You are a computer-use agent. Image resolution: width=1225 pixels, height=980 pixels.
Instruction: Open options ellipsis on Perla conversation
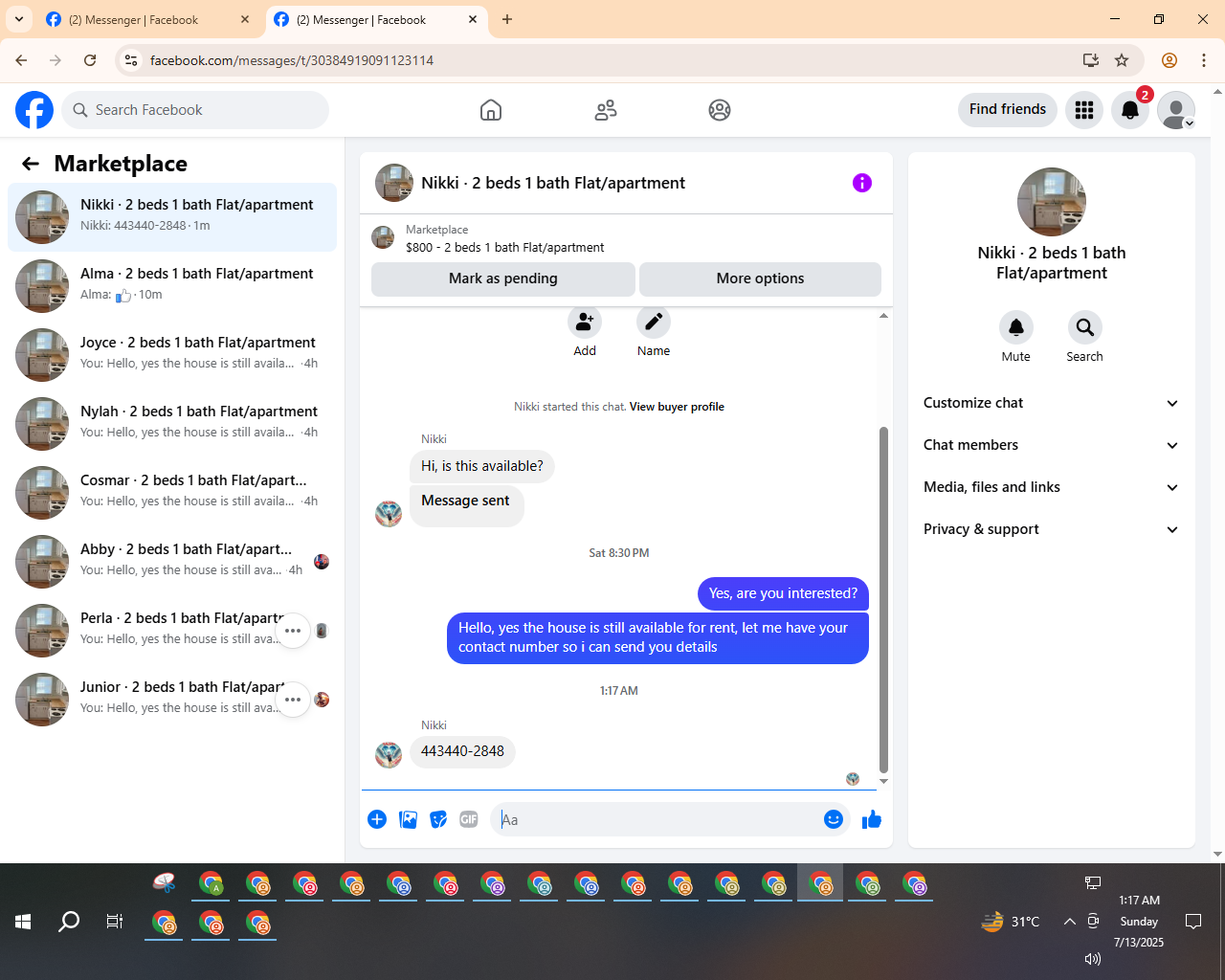(293, 631)
